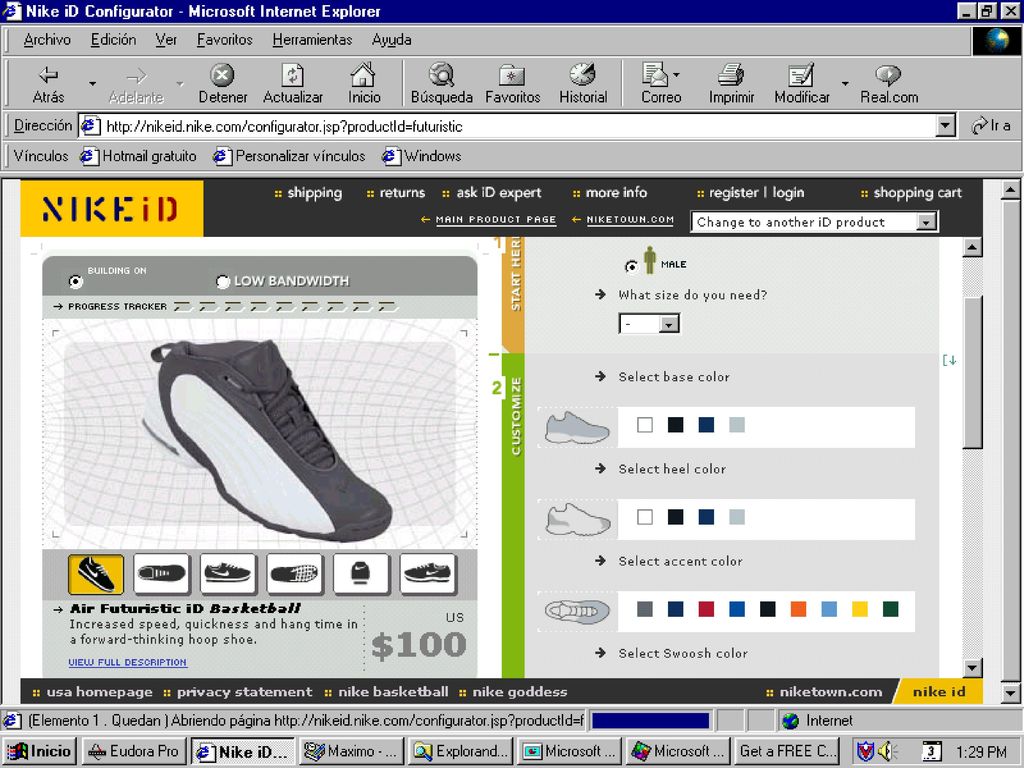This screenshot has height=768, width=1024.
Task: Expand the address bar URL dropdown
Action: [x=945, y=125]
